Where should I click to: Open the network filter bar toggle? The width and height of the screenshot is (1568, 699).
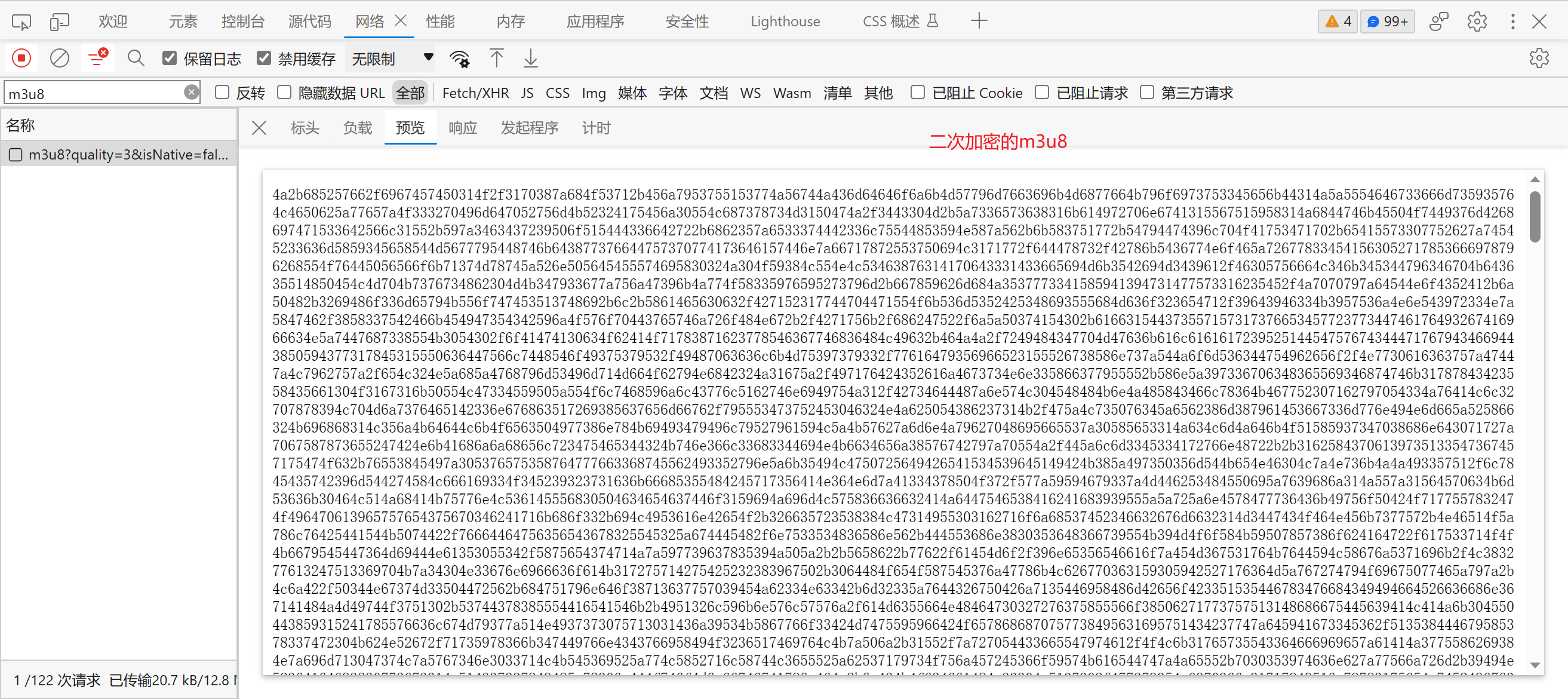pyautogui.click(x=97, y=58)
